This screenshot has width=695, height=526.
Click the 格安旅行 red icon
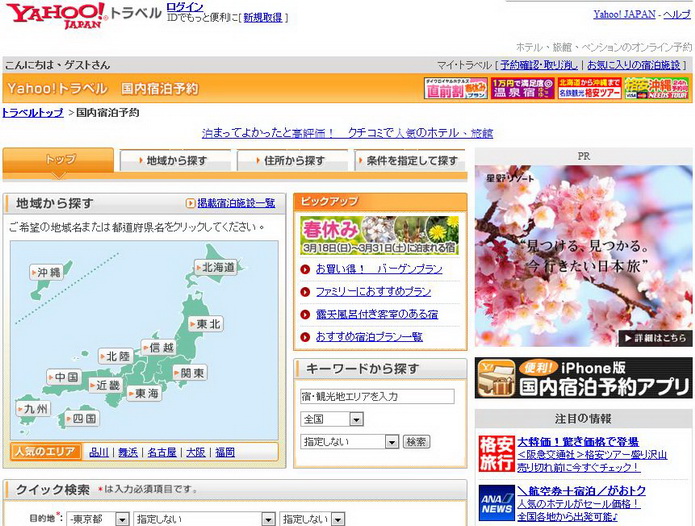click(496, 454)
